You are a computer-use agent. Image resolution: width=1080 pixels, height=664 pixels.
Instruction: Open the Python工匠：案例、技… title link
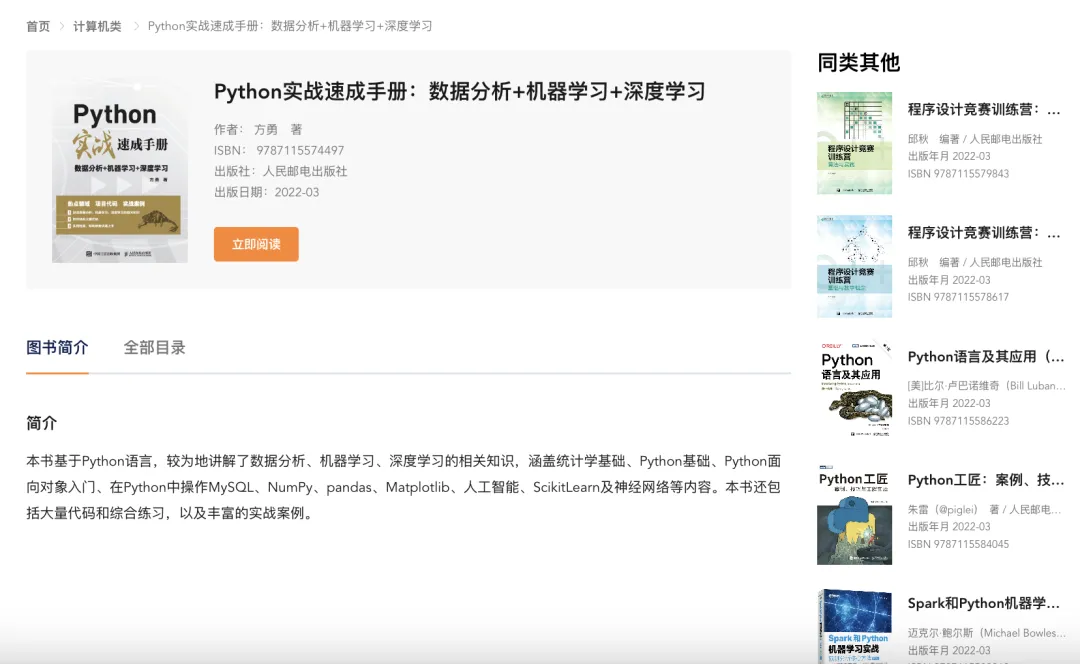[x=986, y=480]
